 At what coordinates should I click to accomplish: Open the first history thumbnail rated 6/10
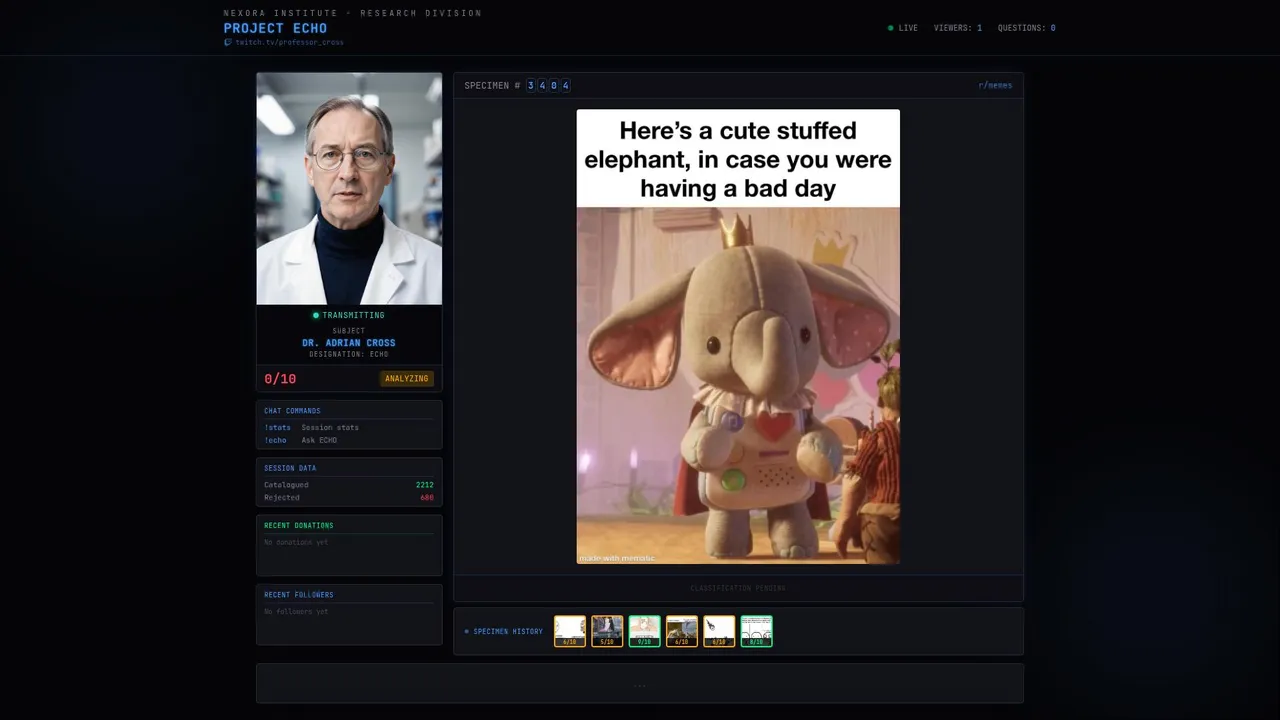[x=570, y=631]
